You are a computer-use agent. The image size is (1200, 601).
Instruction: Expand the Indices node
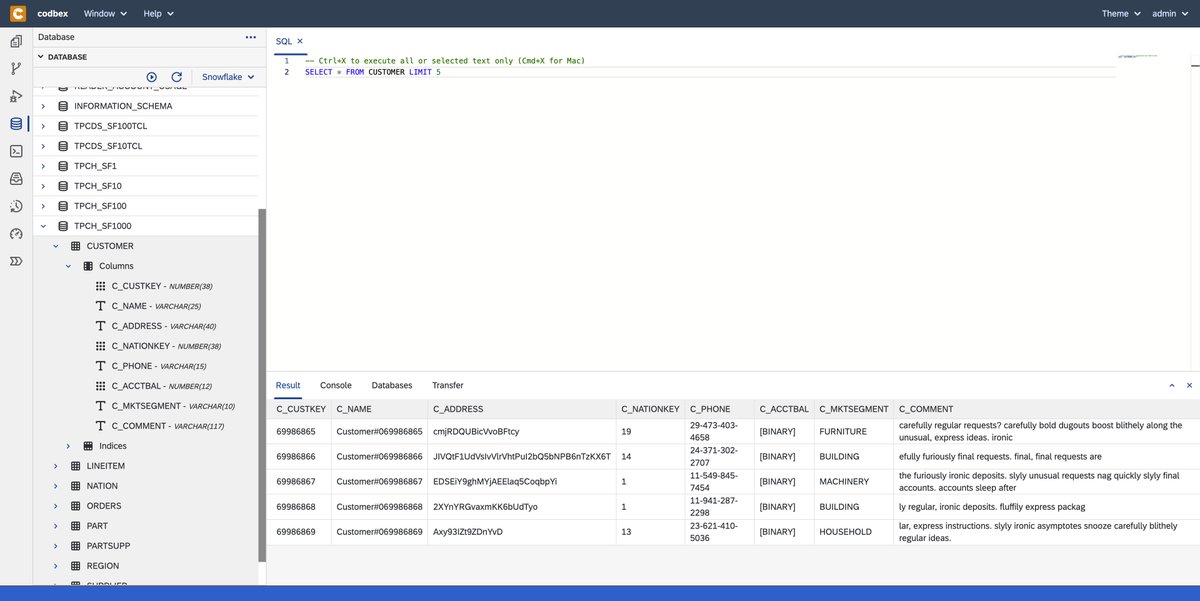[x=68, y=446]
